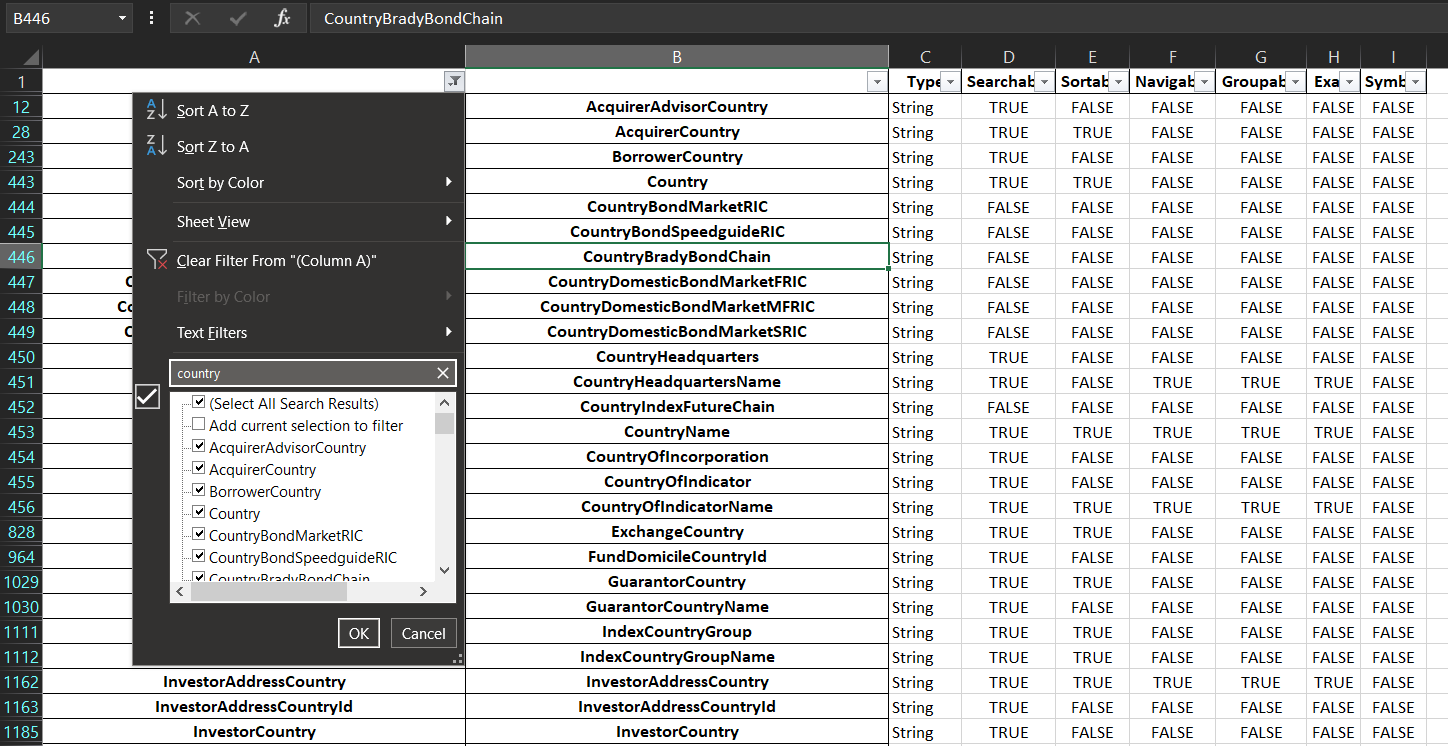Click filter list horizontal scroll right arrow
This screenshot has width=1448, height=746.
tap(423, 592)
